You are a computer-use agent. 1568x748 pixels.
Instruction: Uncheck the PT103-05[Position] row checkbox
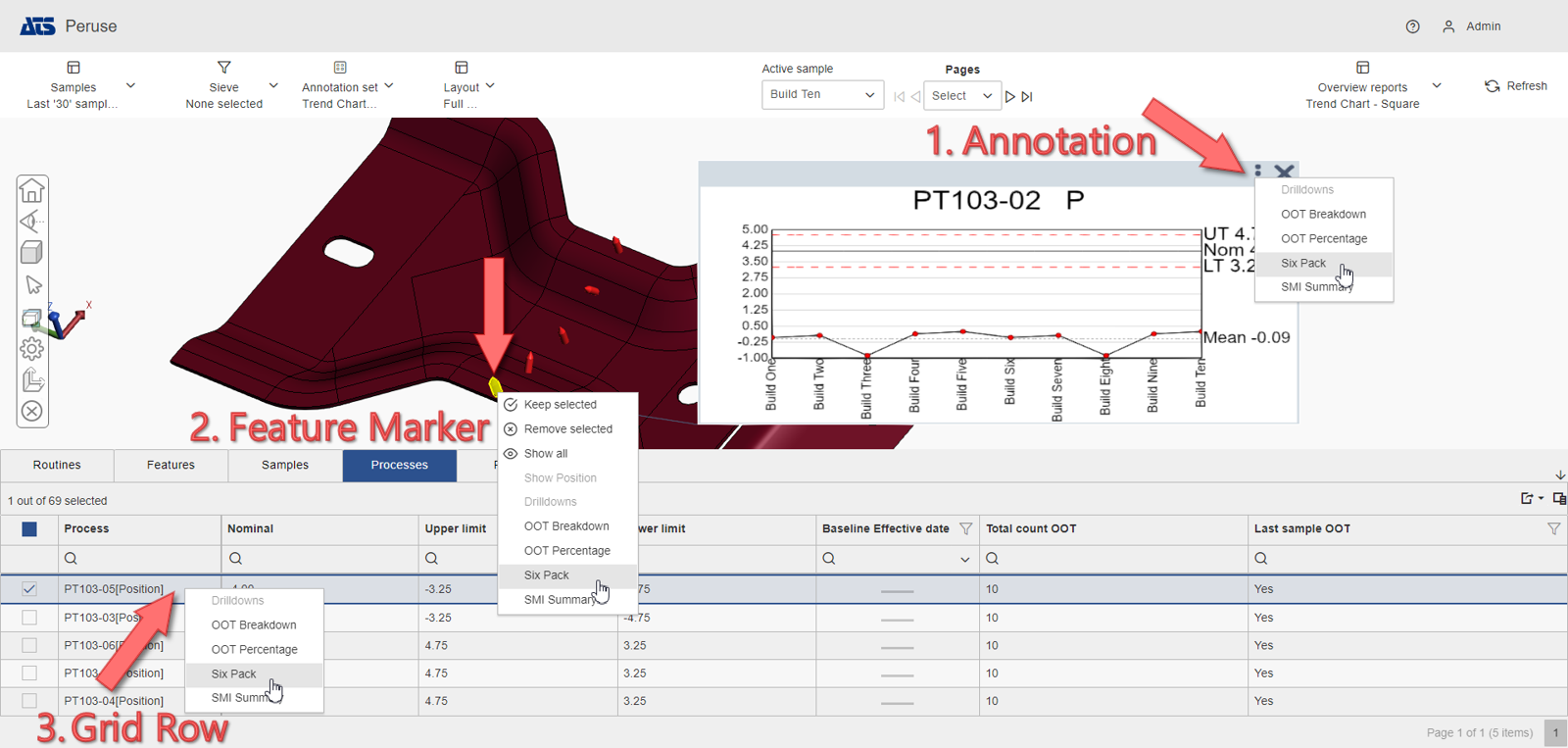click(29, 589)
